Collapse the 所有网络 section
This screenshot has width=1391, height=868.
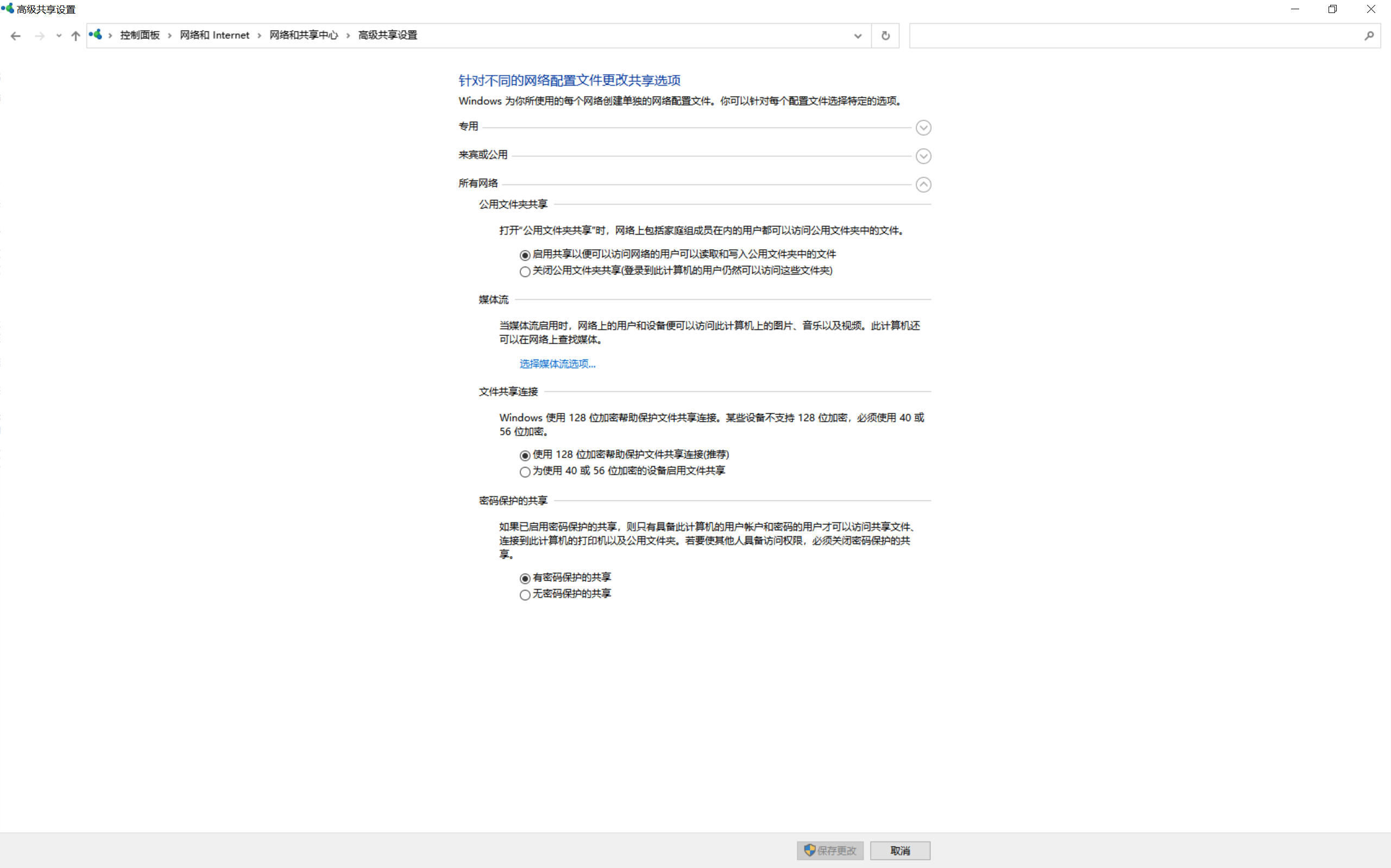923,185
